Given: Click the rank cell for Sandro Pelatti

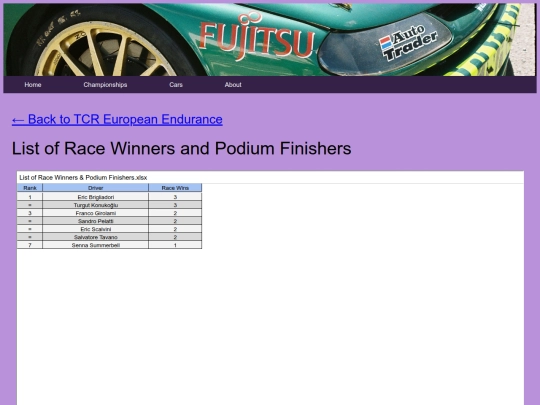Looking at the screenshot, I should click(30, 221).
